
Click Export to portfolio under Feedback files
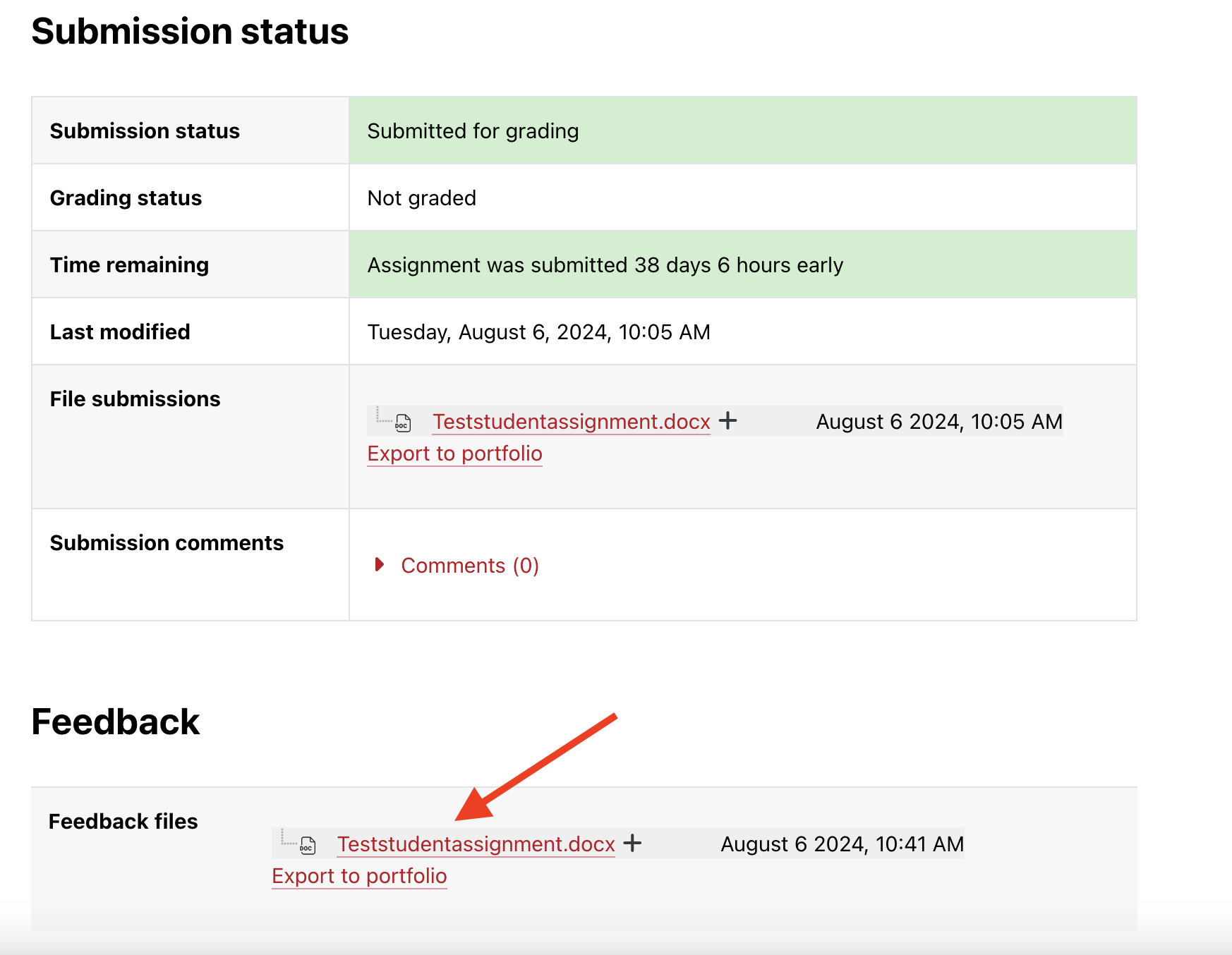[x=359, y=876]
